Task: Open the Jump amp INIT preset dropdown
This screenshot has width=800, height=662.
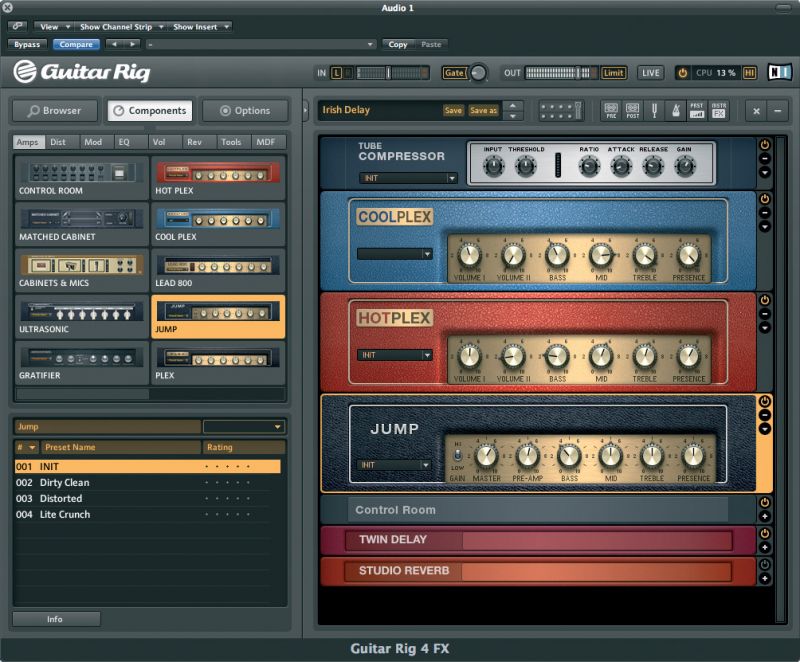Action: pos(394,465)
